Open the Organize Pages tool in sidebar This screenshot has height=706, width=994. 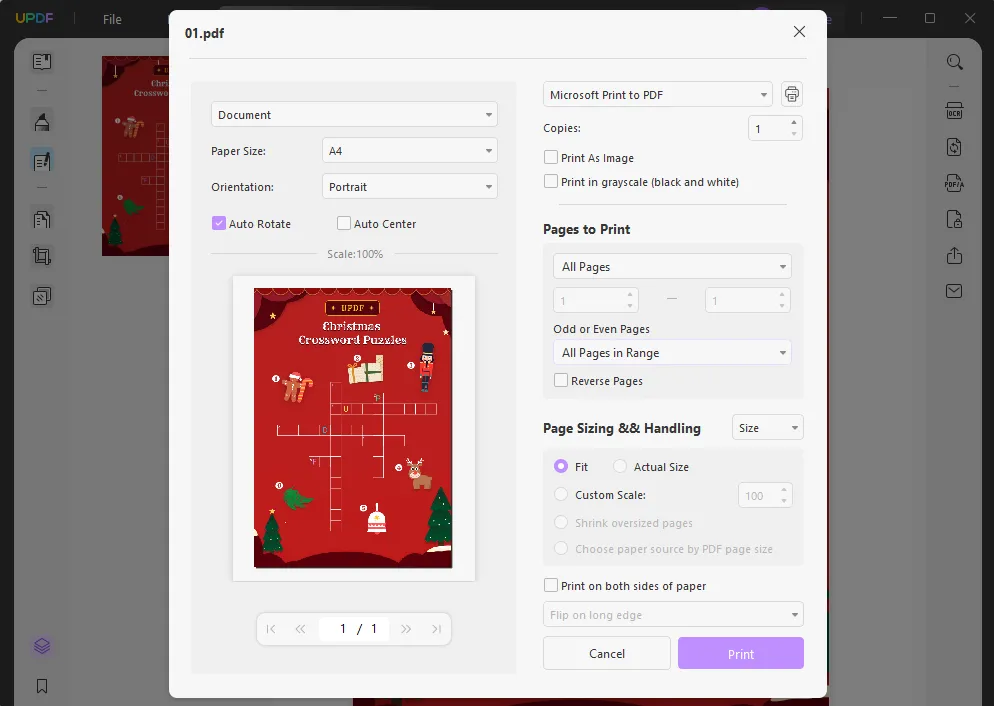coord(42,220)
